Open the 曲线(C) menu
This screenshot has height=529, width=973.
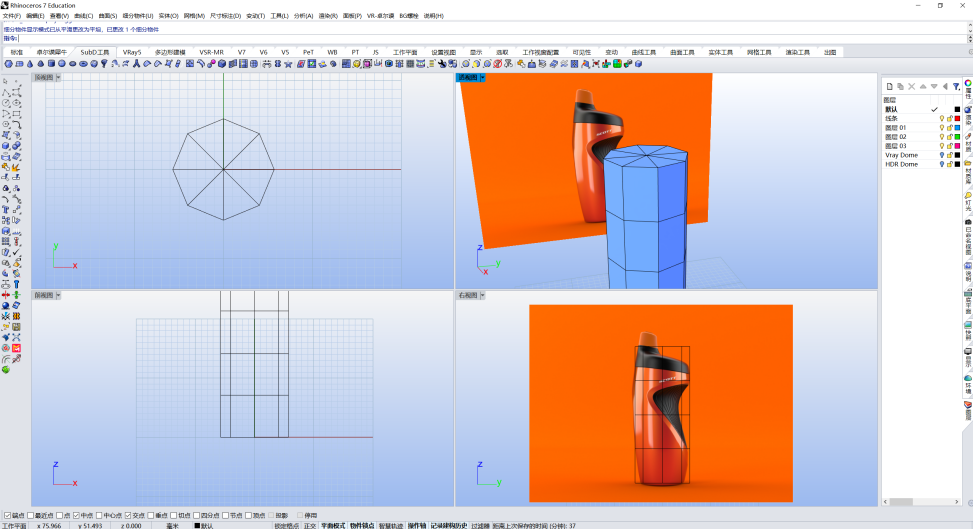[83, 16]
